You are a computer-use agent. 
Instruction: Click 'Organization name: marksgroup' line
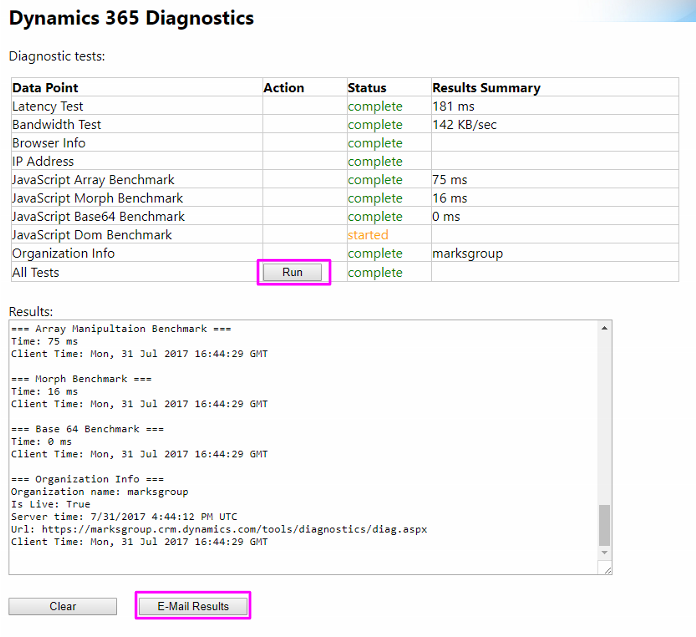(100, 492)
